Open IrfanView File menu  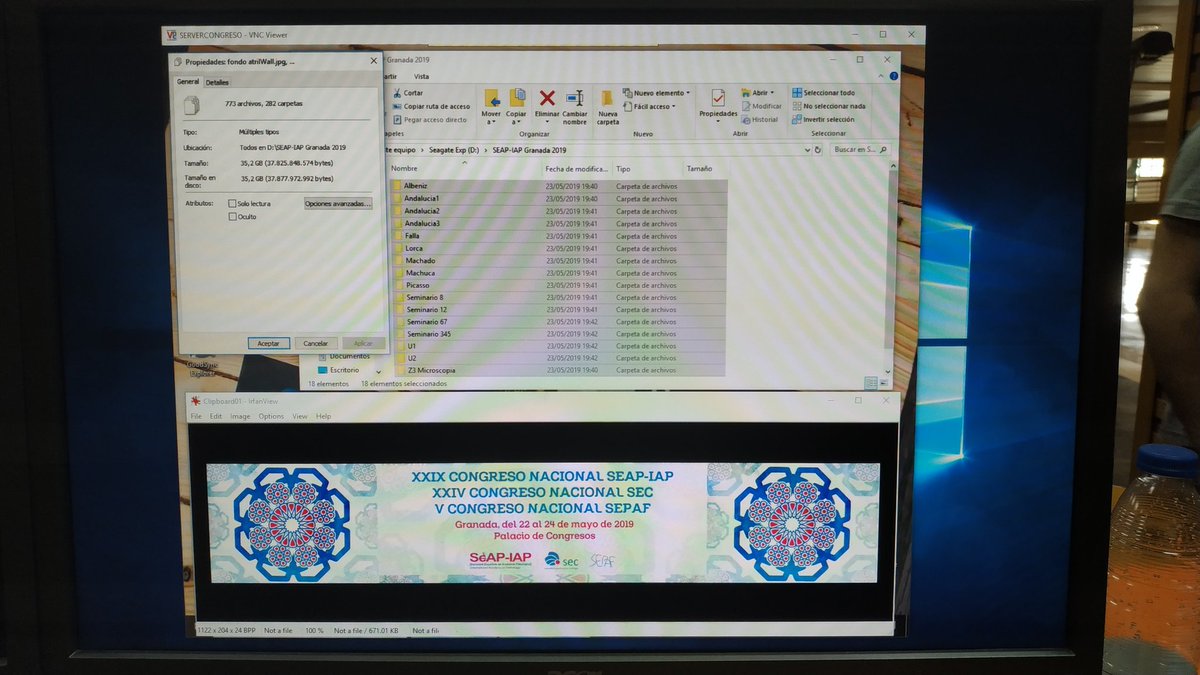(196, 416)
